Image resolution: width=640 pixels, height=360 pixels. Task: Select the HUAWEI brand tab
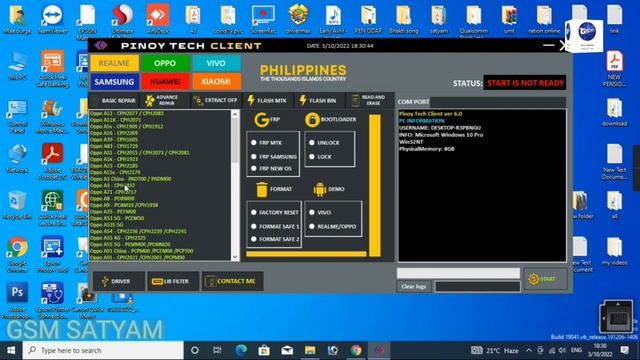[165, 82]
